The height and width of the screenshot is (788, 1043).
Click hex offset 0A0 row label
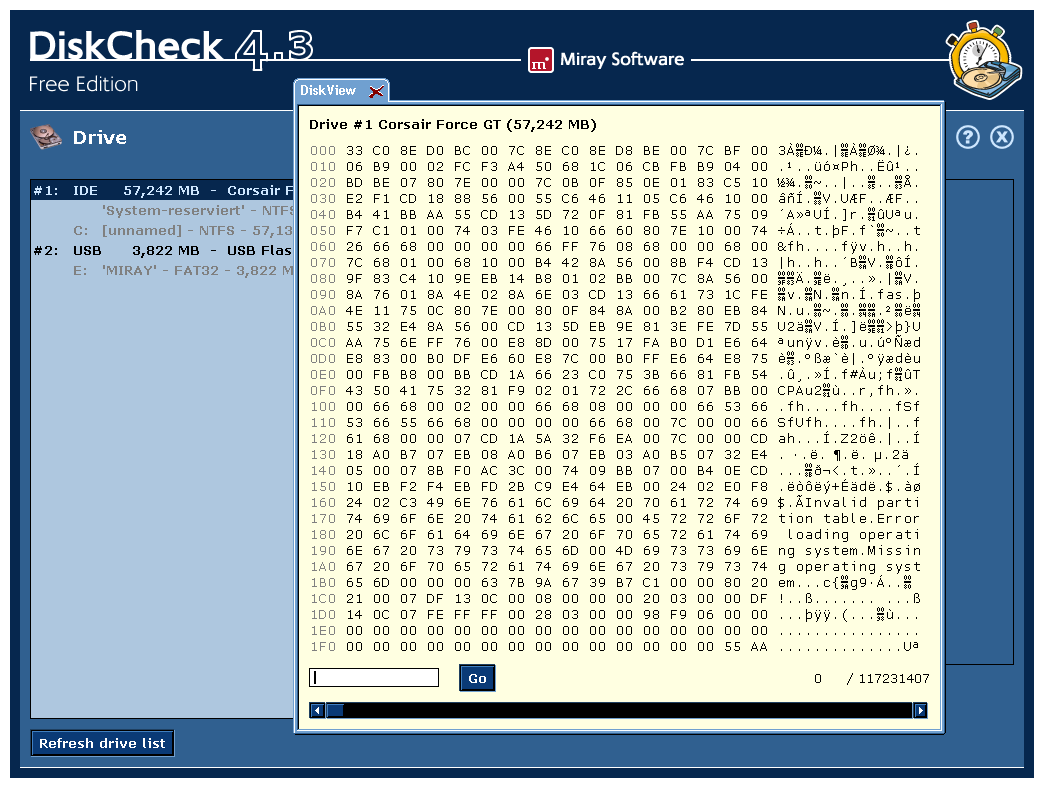pyautogui.click(x=323, y=311)
